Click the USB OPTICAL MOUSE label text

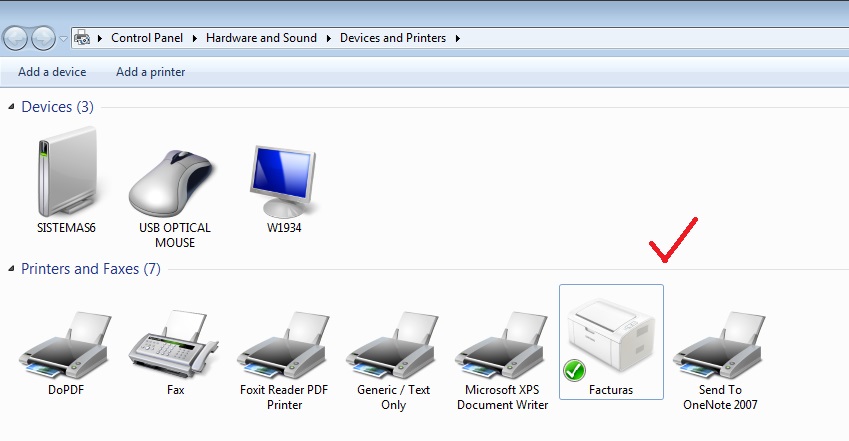[x=175, y=235]
